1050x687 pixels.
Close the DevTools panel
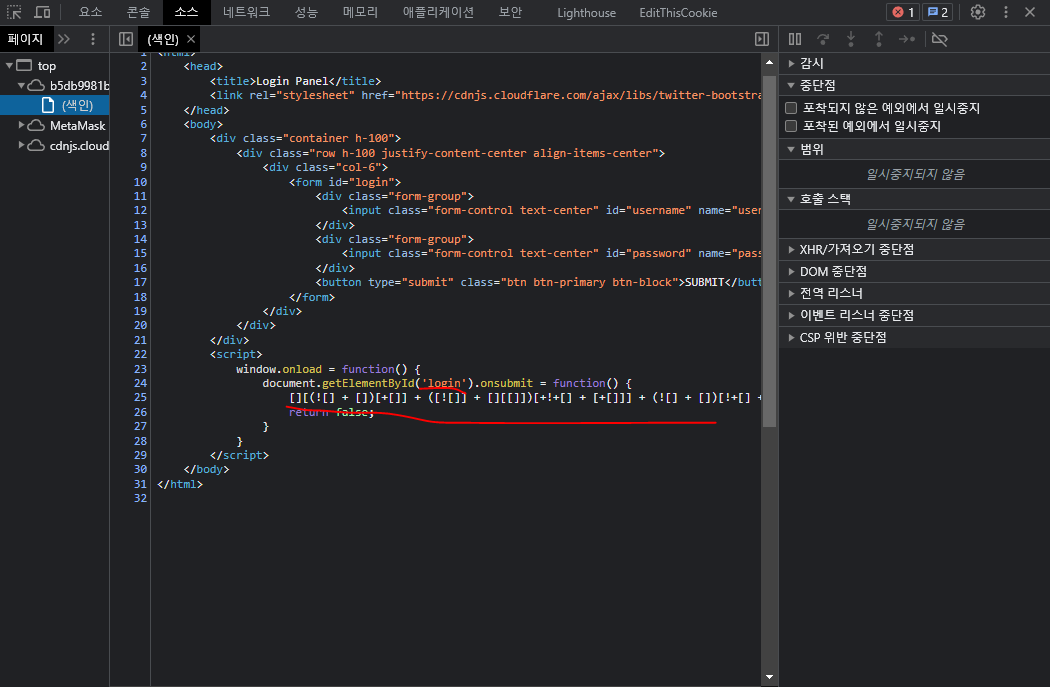(1030, 12)
